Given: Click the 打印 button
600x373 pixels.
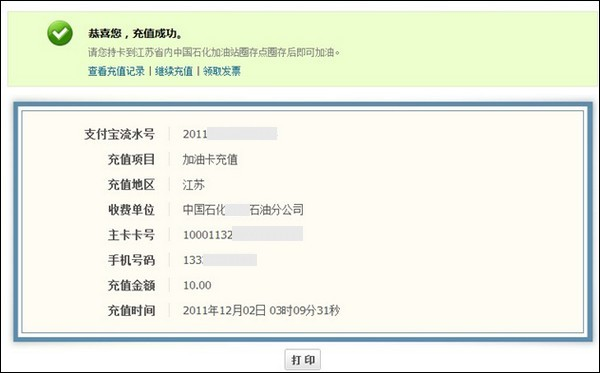Looking at the screenshot, I should [303, 360].
